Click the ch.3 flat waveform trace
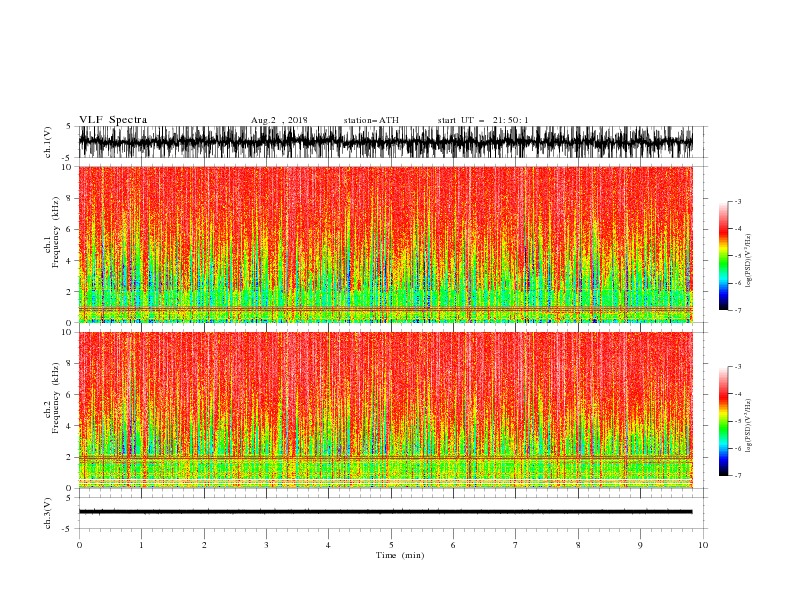 click(385, 512)
